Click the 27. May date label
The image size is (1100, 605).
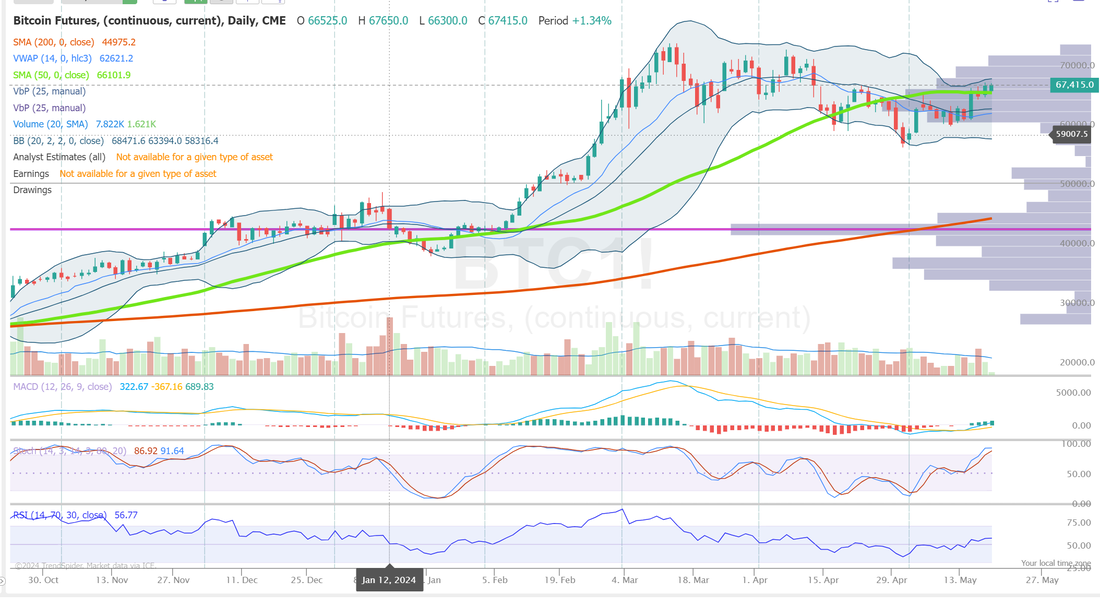click(1042, 580)
